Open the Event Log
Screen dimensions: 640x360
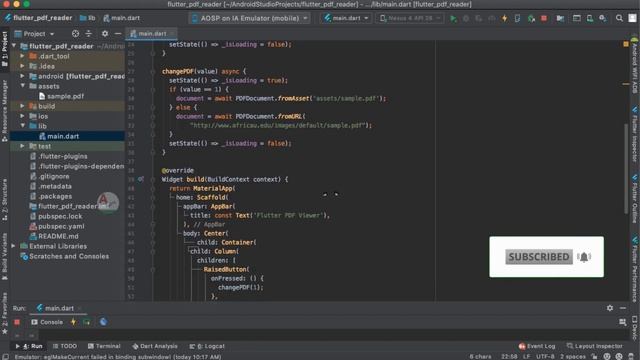537,346
